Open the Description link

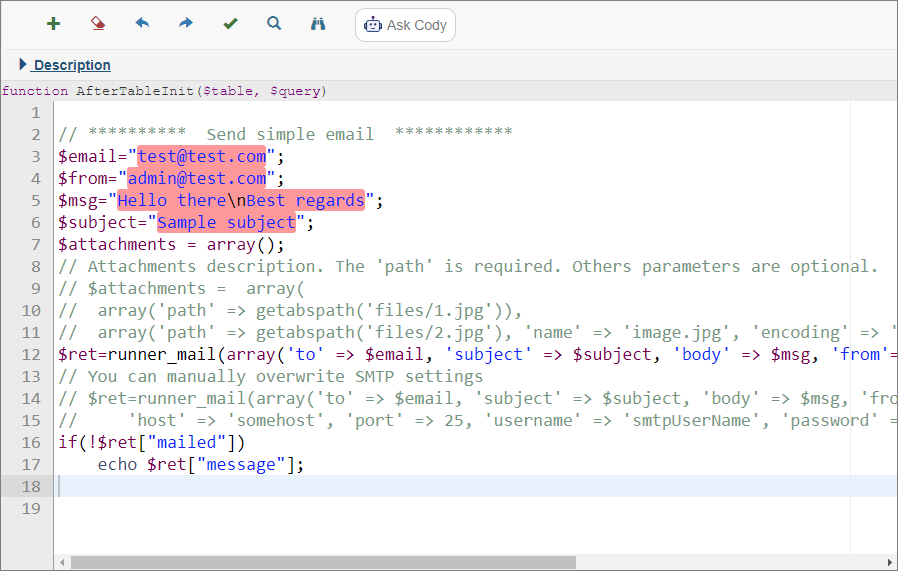(72, 65)
